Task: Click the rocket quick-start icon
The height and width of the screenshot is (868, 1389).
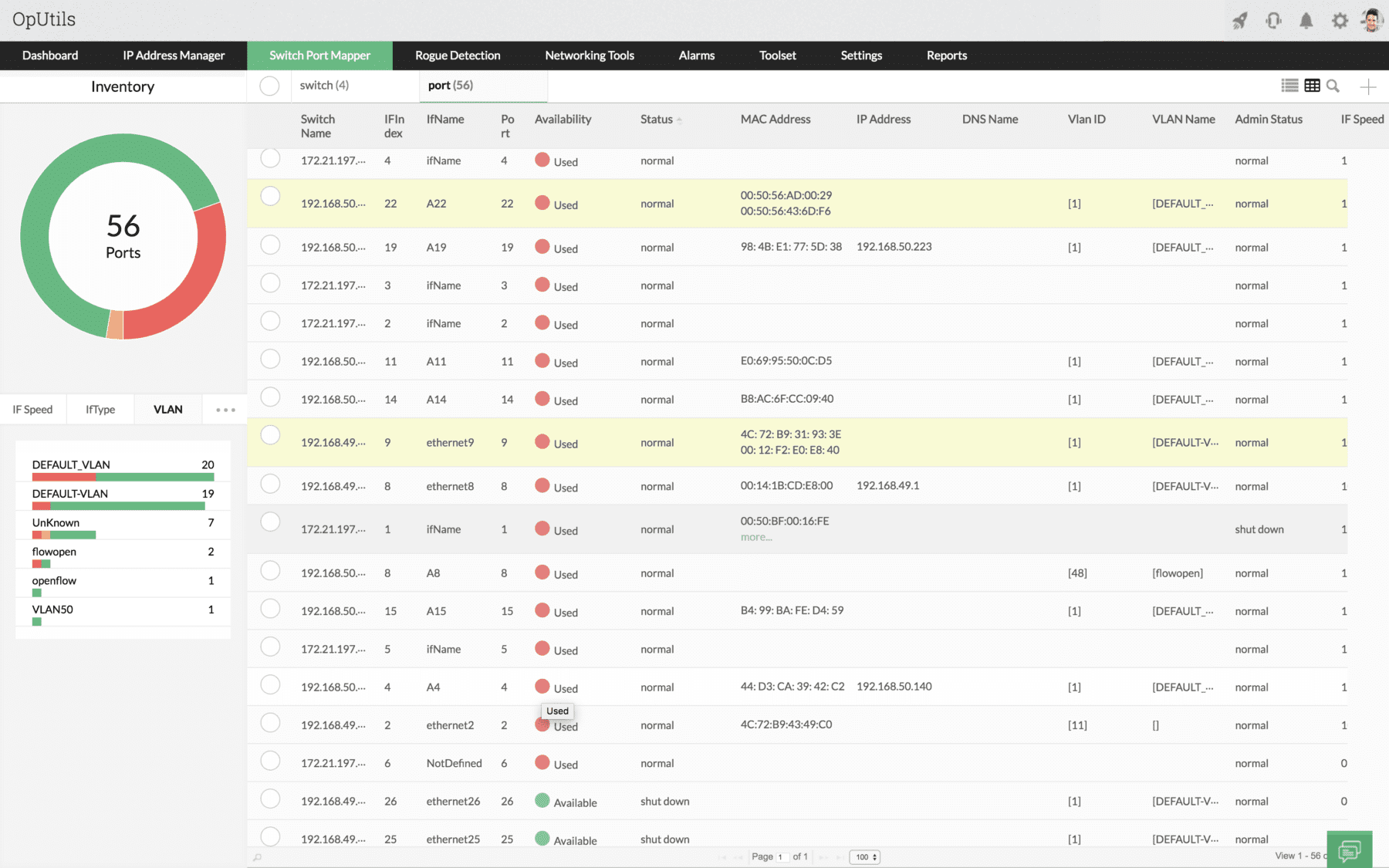Action: (1240, 21)
